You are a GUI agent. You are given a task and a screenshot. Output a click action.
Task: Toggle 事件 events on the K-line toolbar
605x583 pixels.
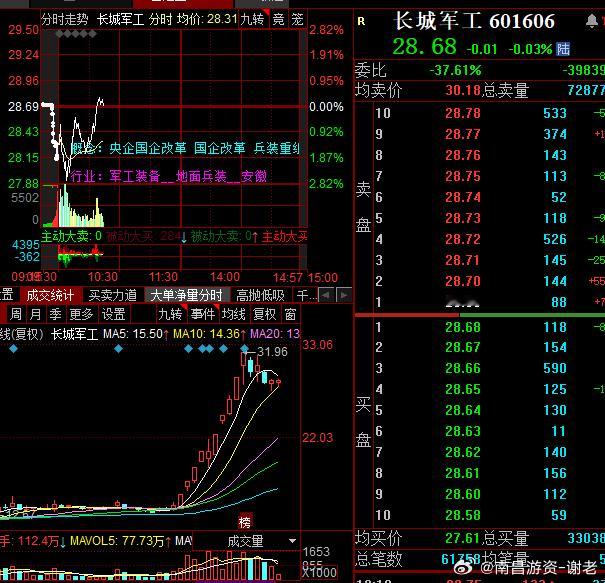(x=203, y=314)
